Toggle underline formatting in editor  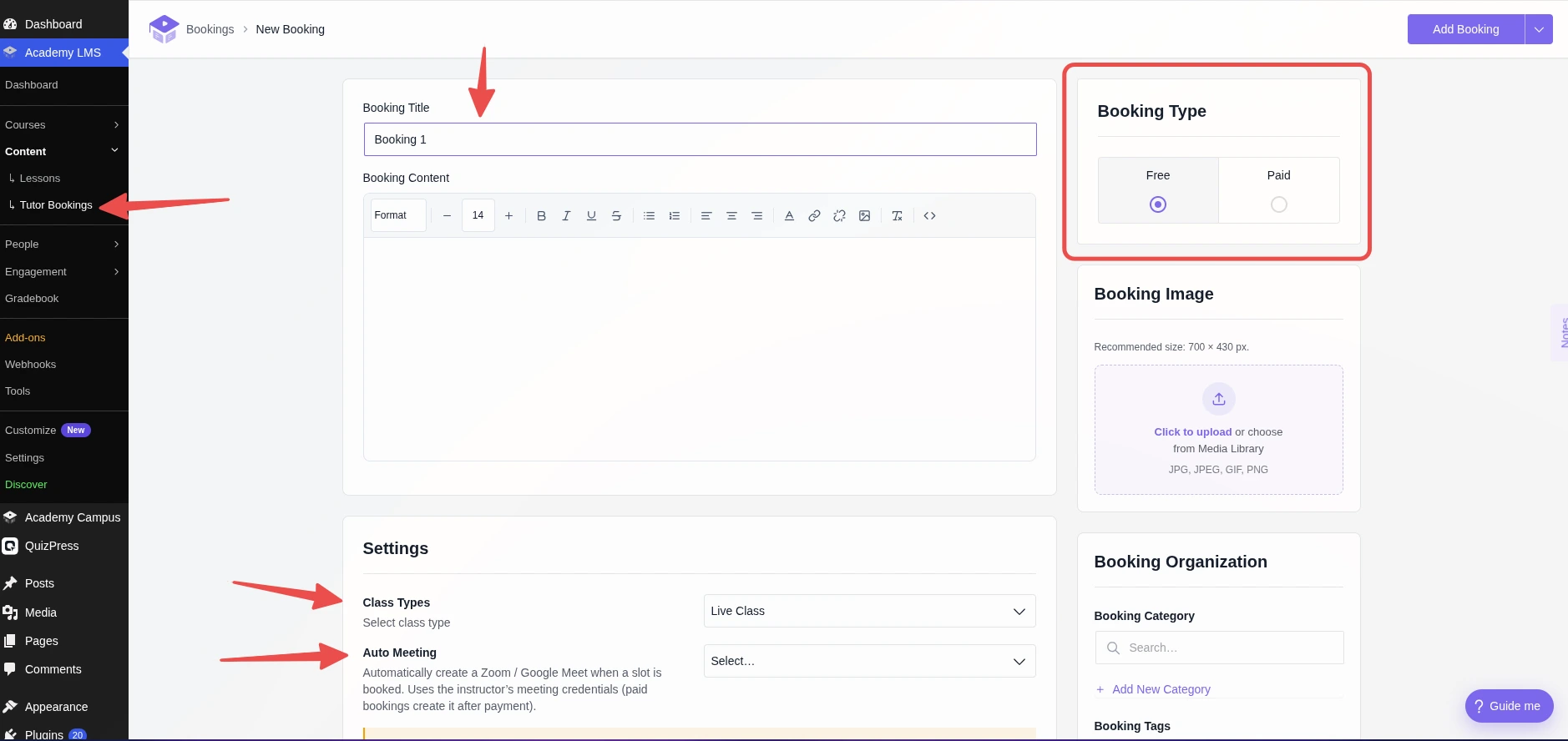[591, 216]
